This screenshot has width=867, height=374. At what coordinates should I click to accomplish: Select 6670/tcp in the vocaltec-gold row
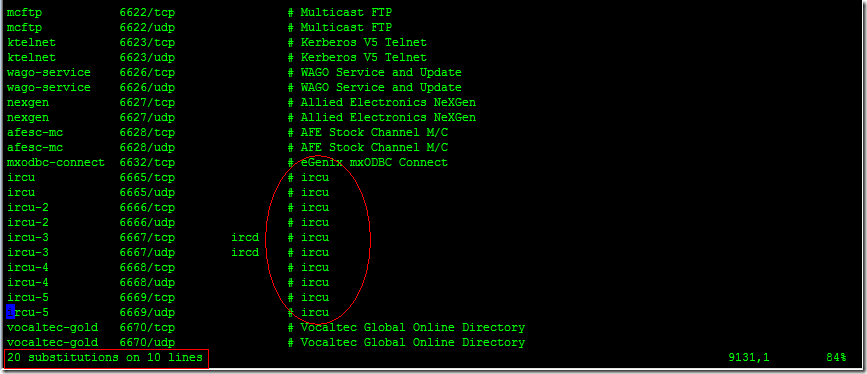tap(147, 328)
